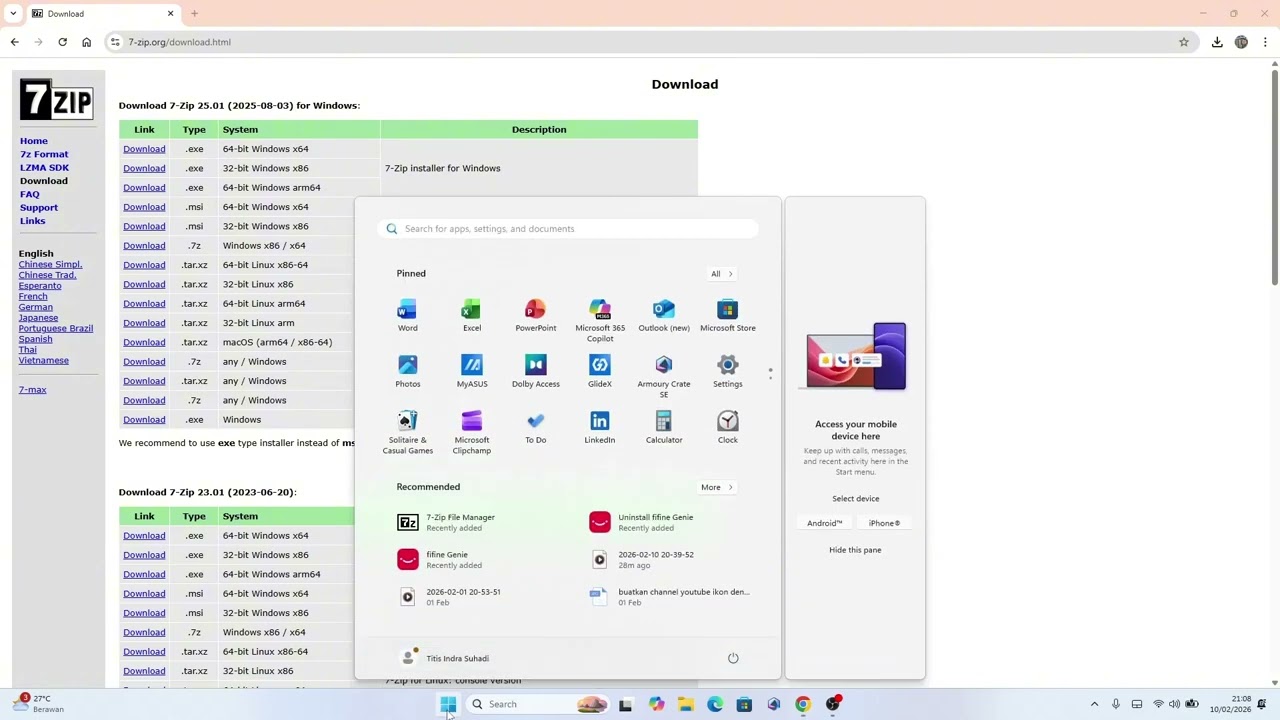The height and width of the screenshot is (720, 1280).
Task: Open Settings from pinned apps
Action: pyautogui.click(x=727, y=371)
